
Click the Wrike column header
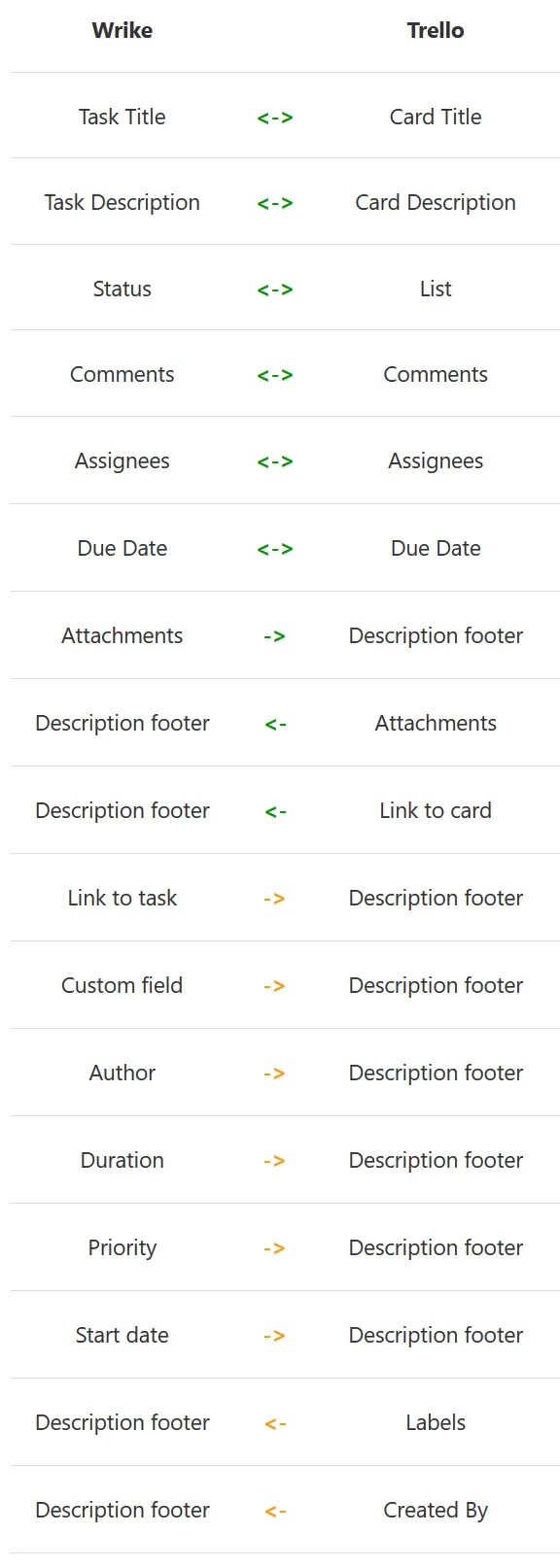click(122, 30)
